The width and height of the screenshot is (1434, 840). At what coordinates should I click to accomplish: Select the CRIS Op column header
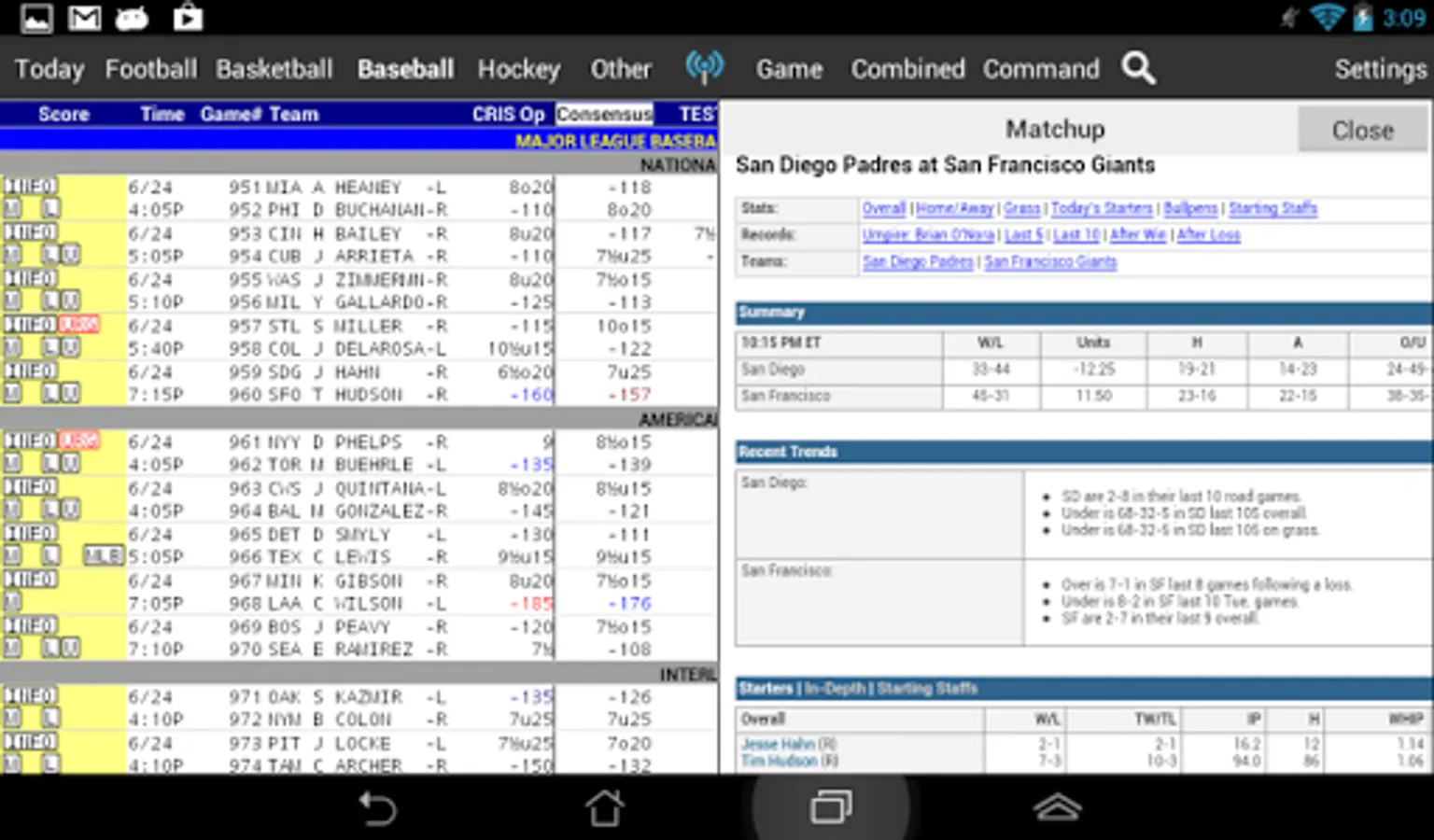click(x=508, y=114)
